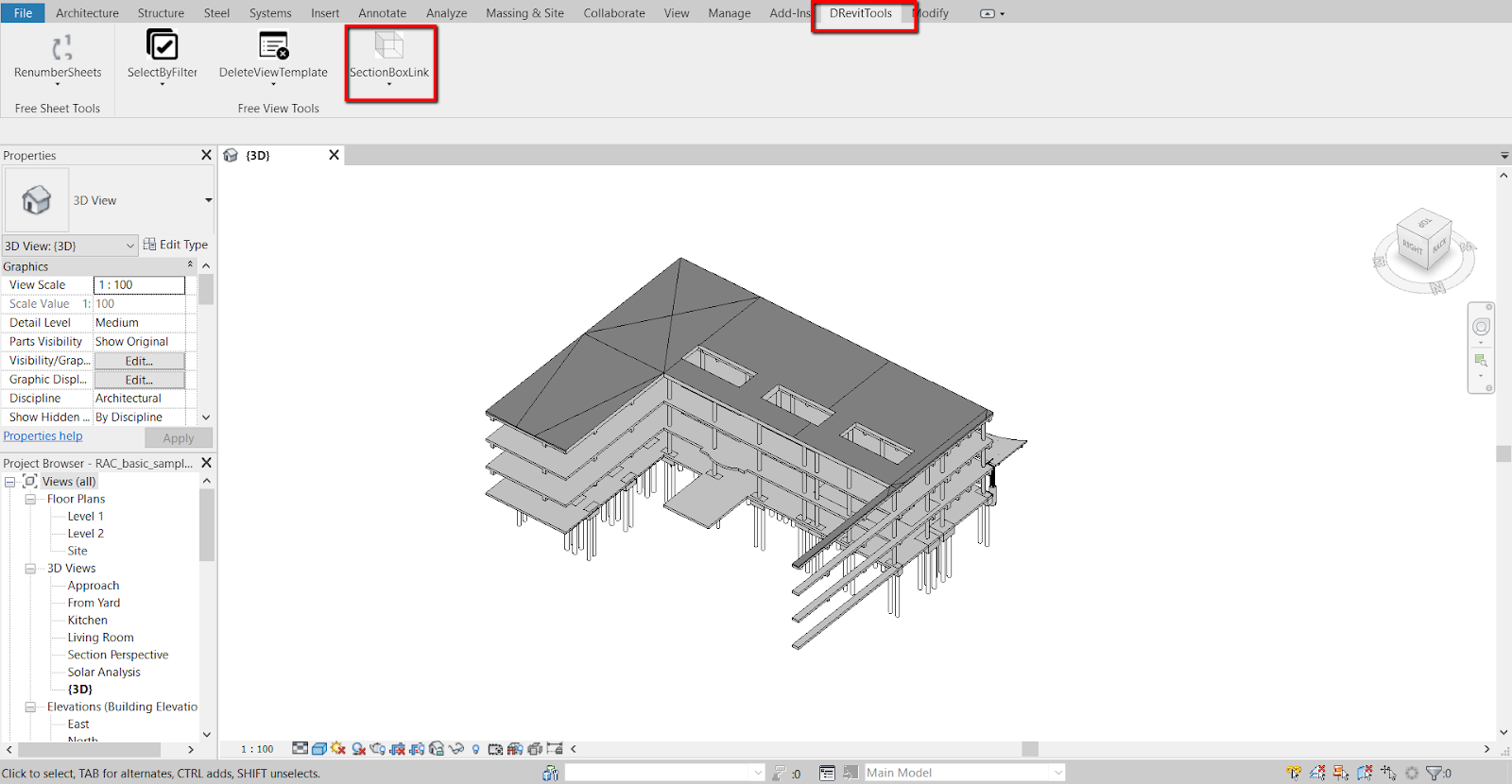
Task: Toggle Drag Elements on Selection
Action: pos(1388,773)
